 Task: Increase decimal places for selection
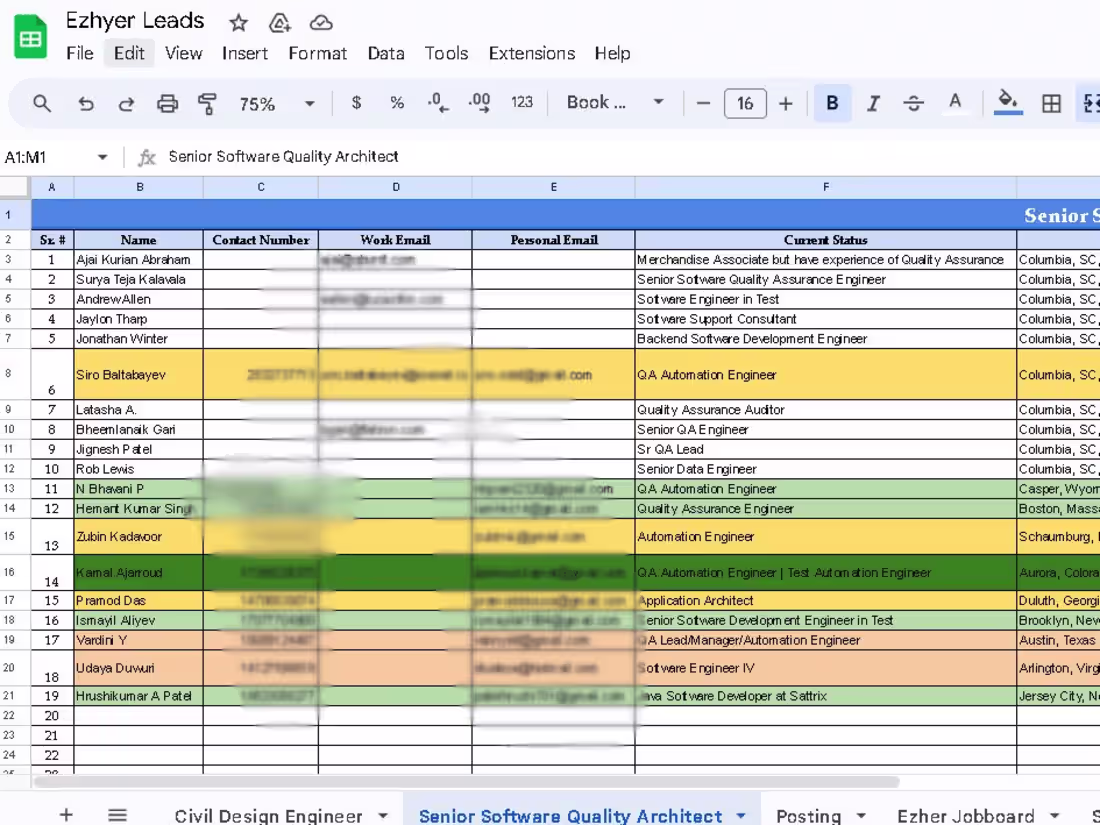[478, 102]
